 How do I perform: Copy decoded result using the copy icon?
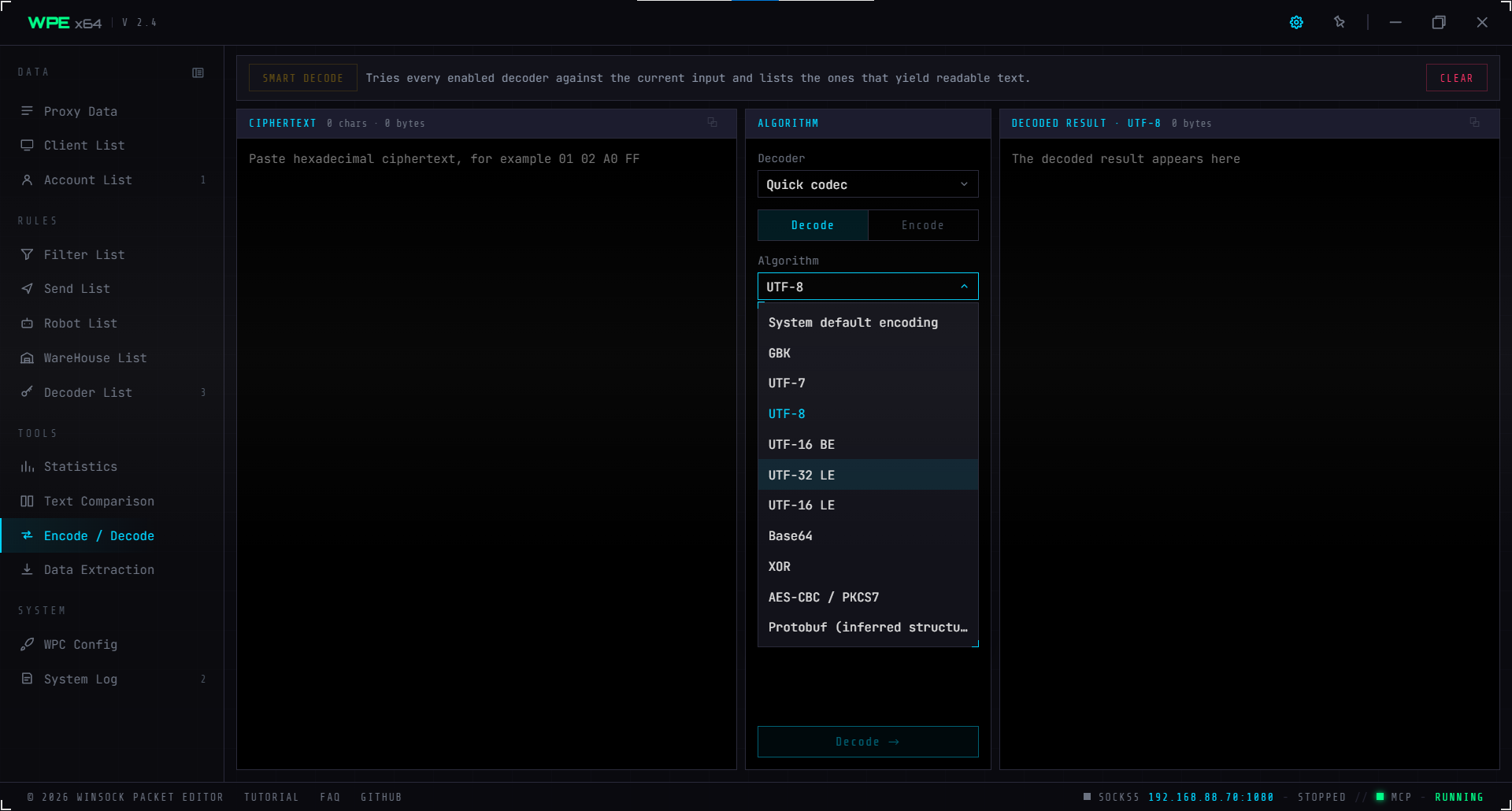pos(1474,123)
